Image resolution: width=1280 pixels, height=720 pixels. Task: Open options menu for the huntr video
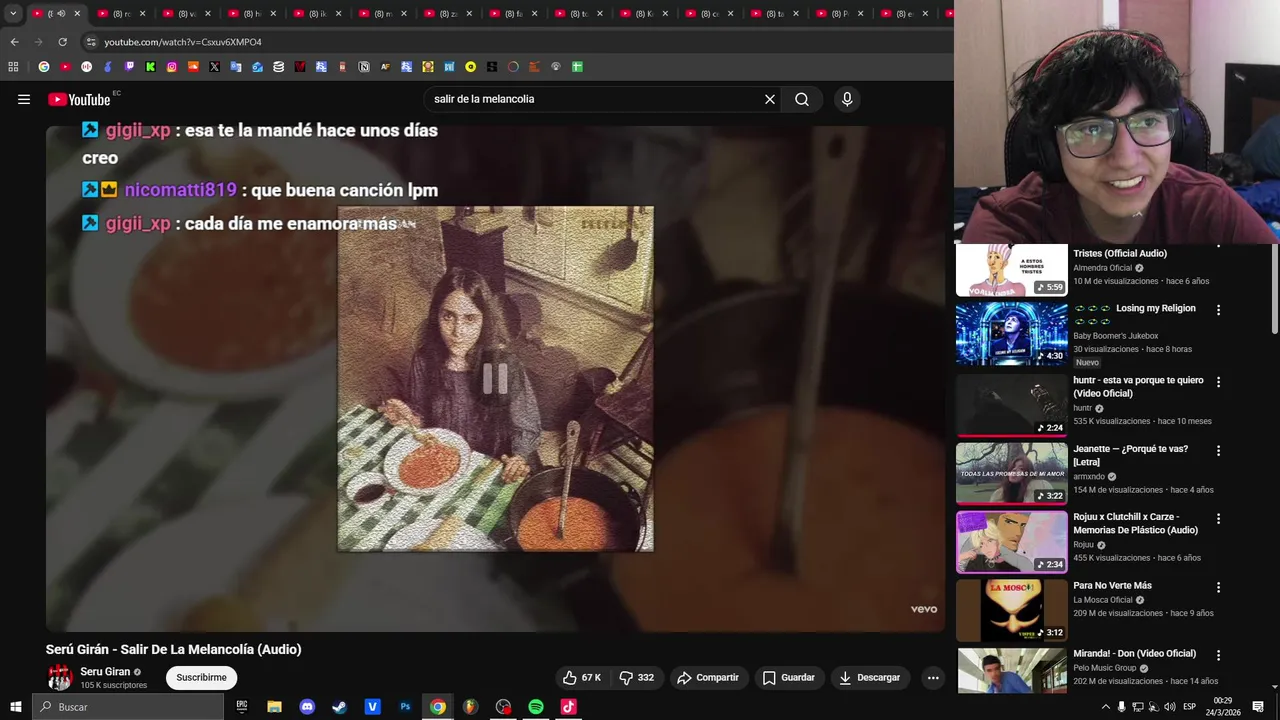tap(1218, 382)
